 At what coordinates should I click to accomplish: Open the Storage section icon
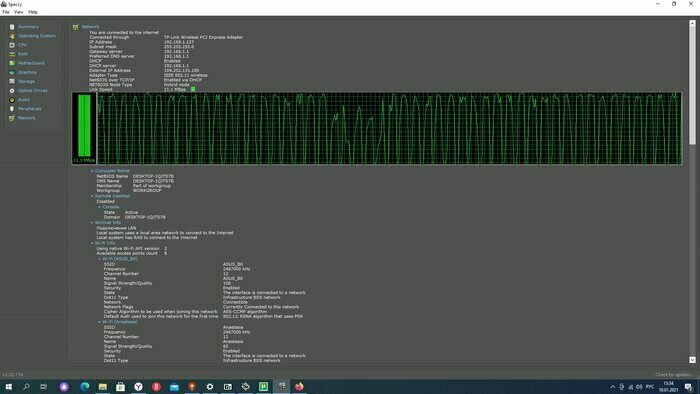(x=12, y=82)
